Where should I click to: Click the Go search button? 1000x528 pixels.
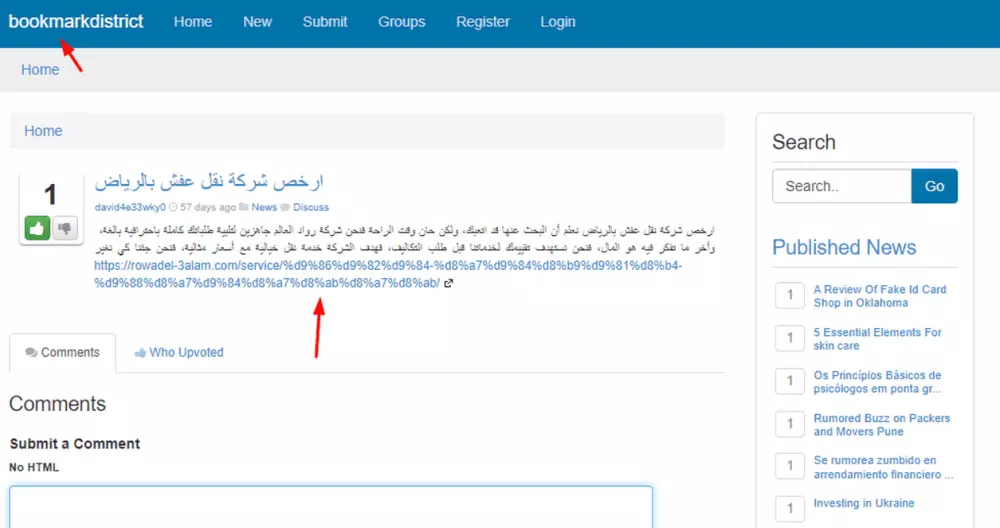point(934,186)
